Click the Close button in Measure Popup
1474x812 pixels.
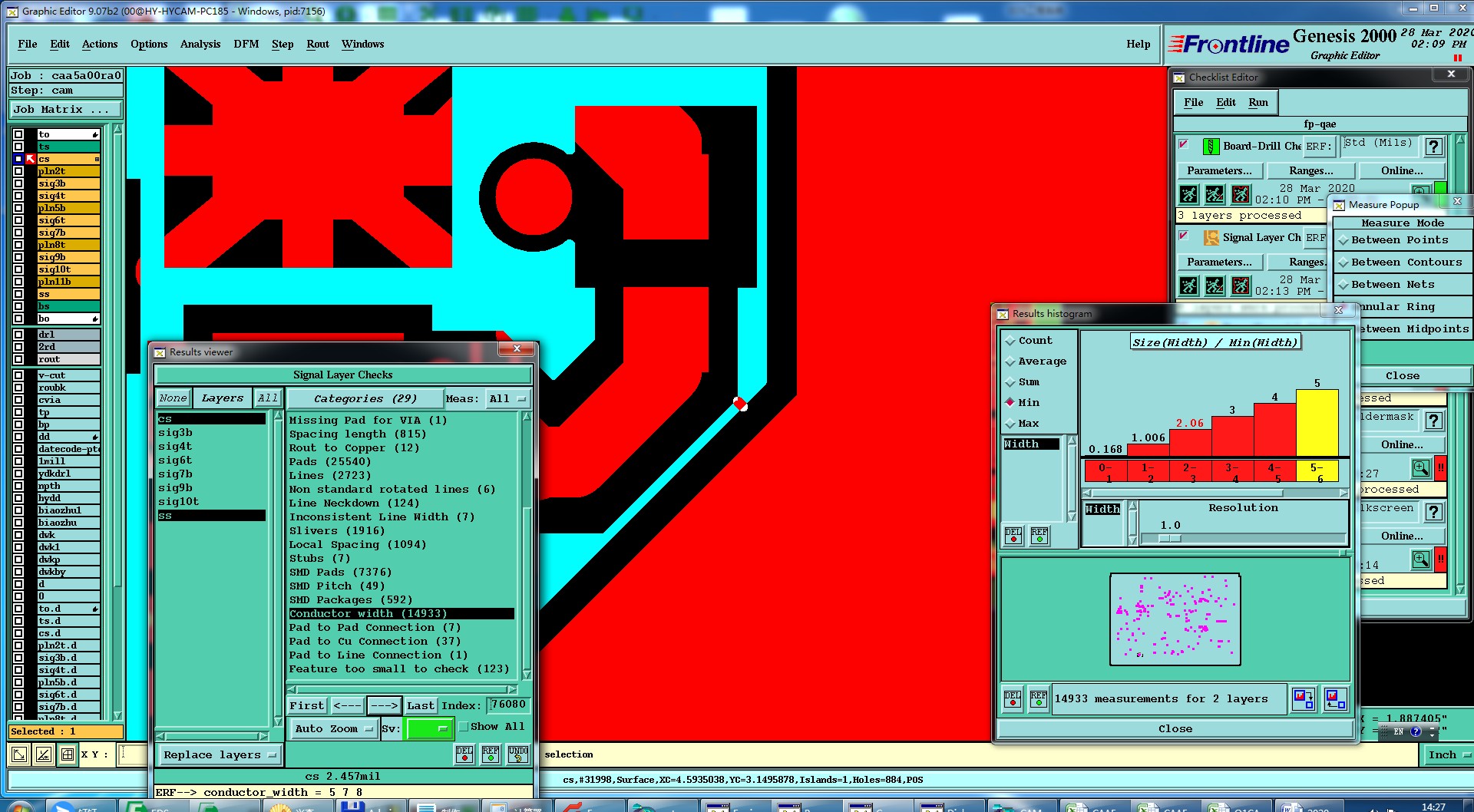tap(1402, 375)
